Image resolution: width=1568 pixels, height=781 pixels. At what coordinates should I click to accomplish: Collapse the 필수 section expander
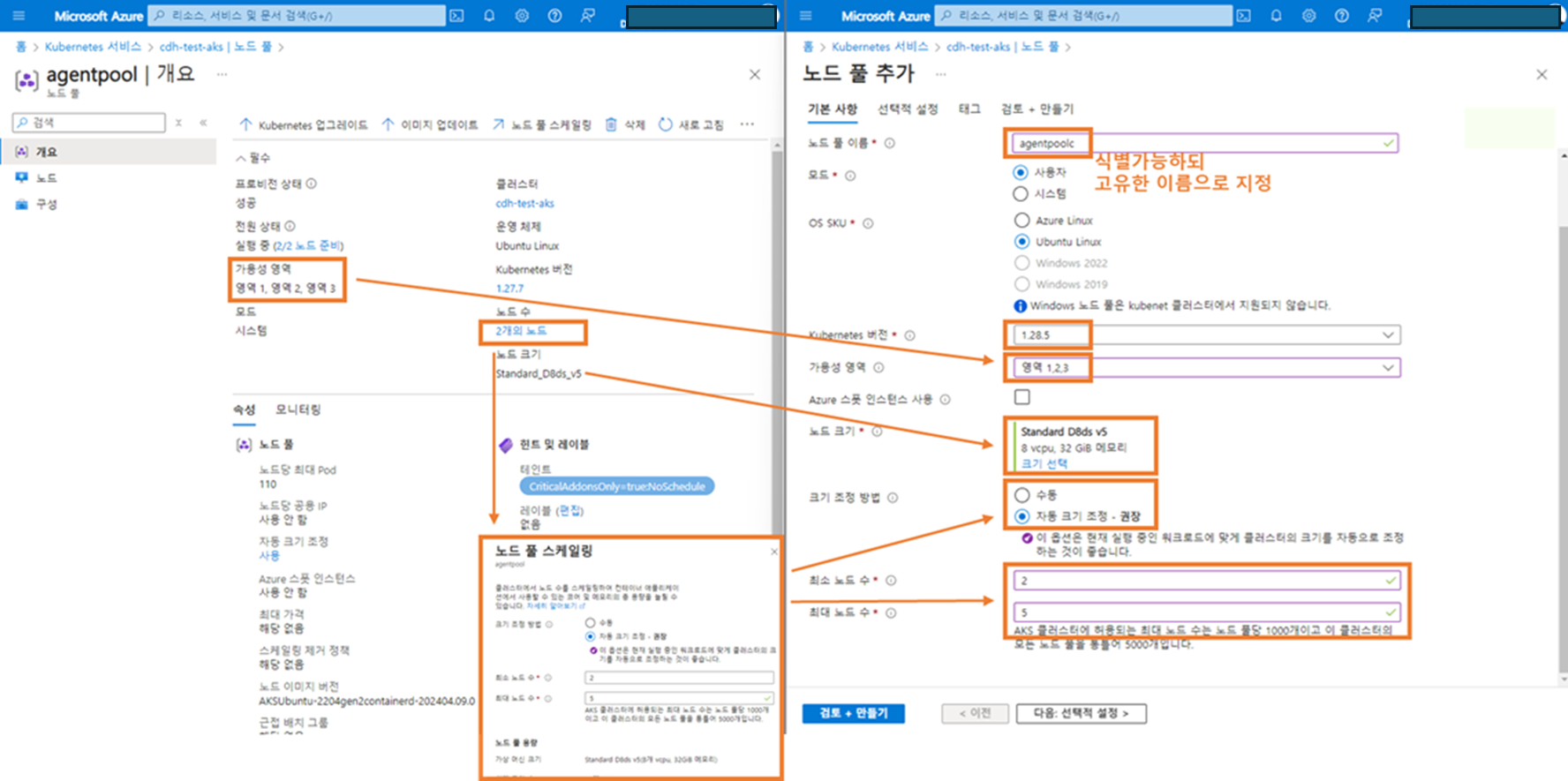[x=253, y=158]
